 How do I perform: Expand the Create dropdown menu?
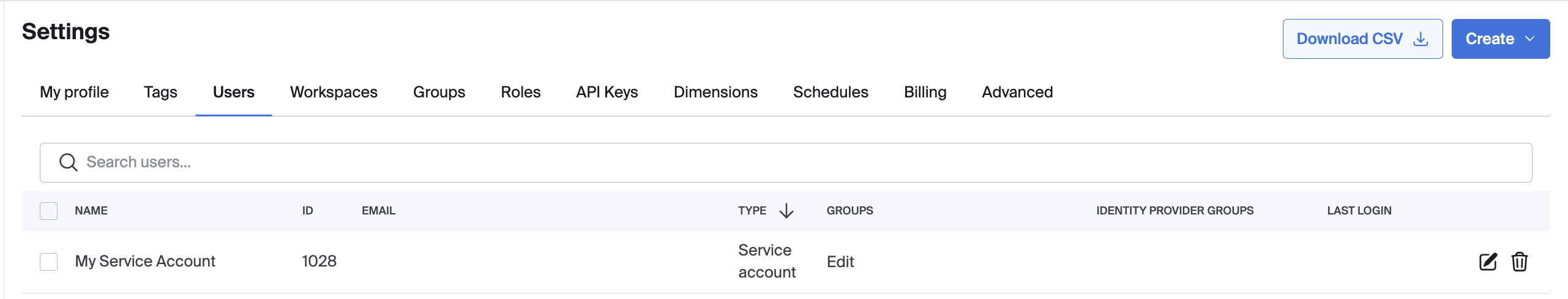tap(1500, 39)
